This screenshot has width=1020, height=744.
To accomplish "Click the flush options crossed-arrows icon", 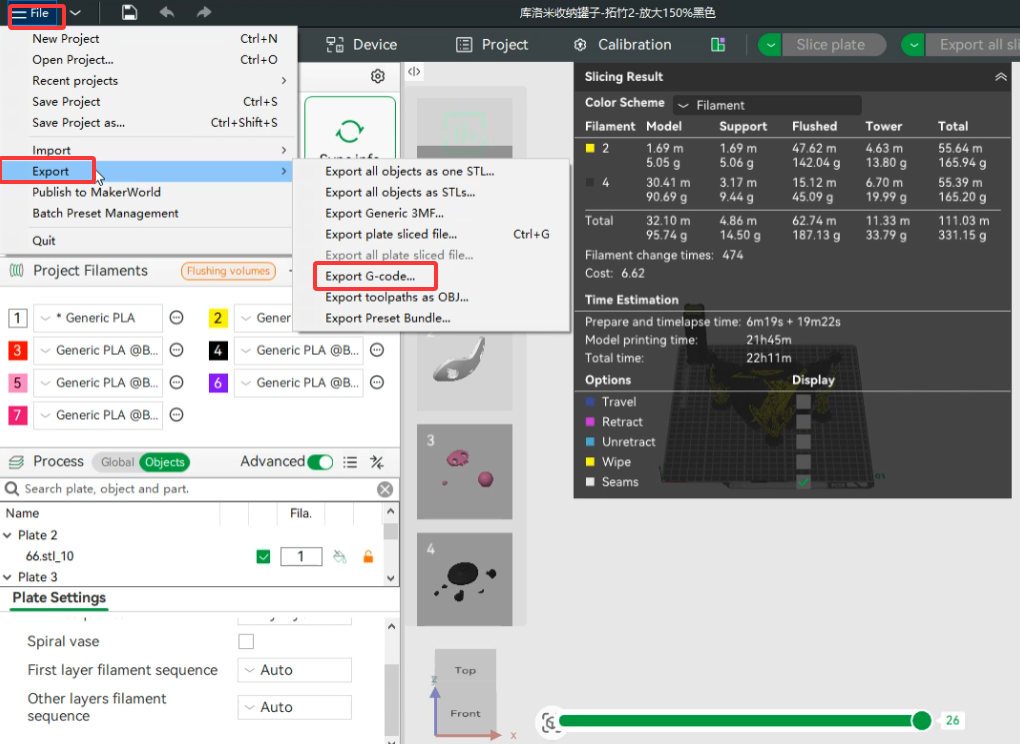I will click(377, 462).
